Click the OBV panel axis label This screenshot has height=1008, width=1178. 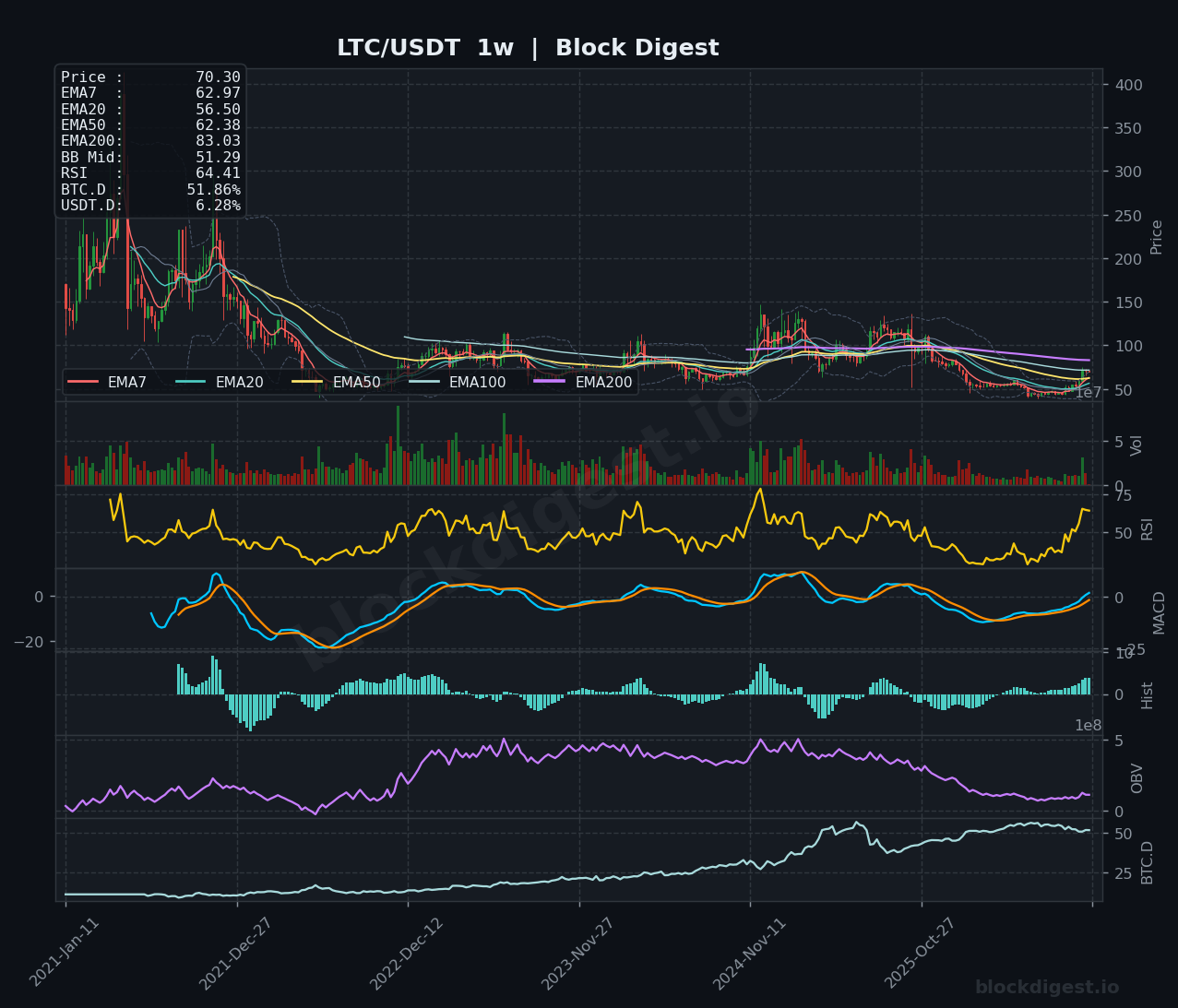(x=1136, y=777)
